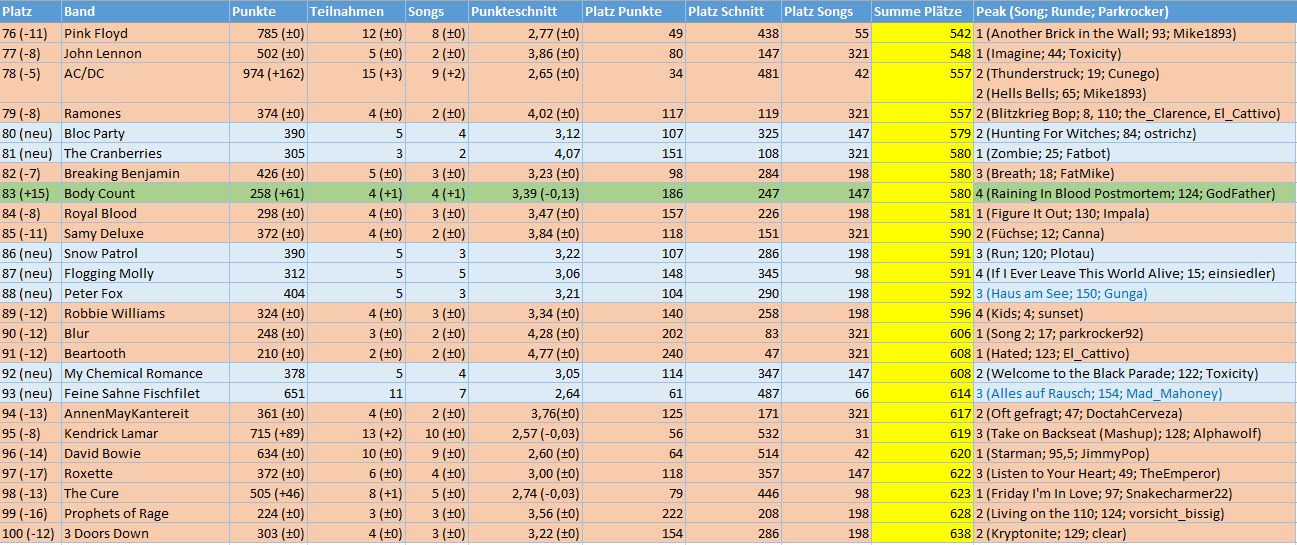Select the 'Blur' band cell
The image size is (1297, 545).
tap(144, 333)
